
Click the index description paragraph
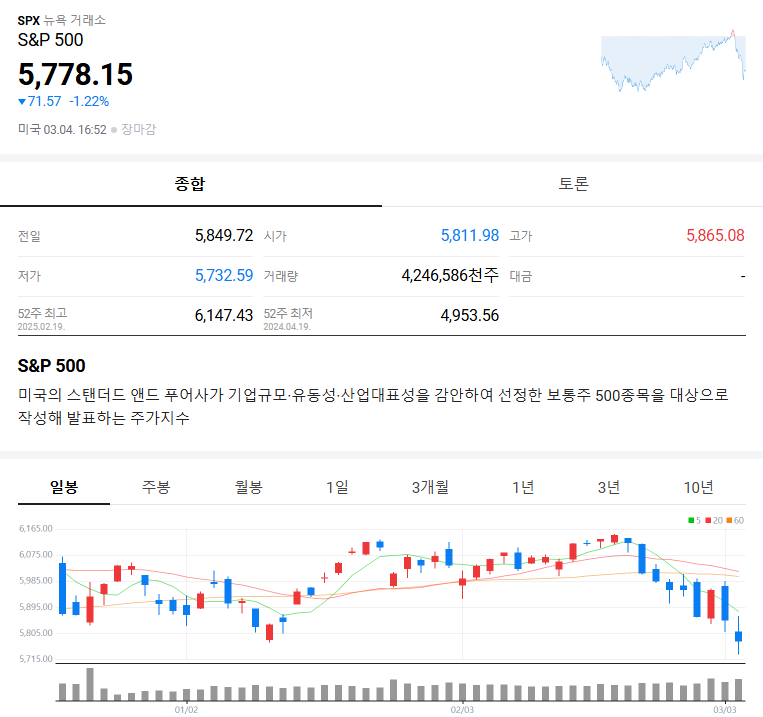coord(373,406)
